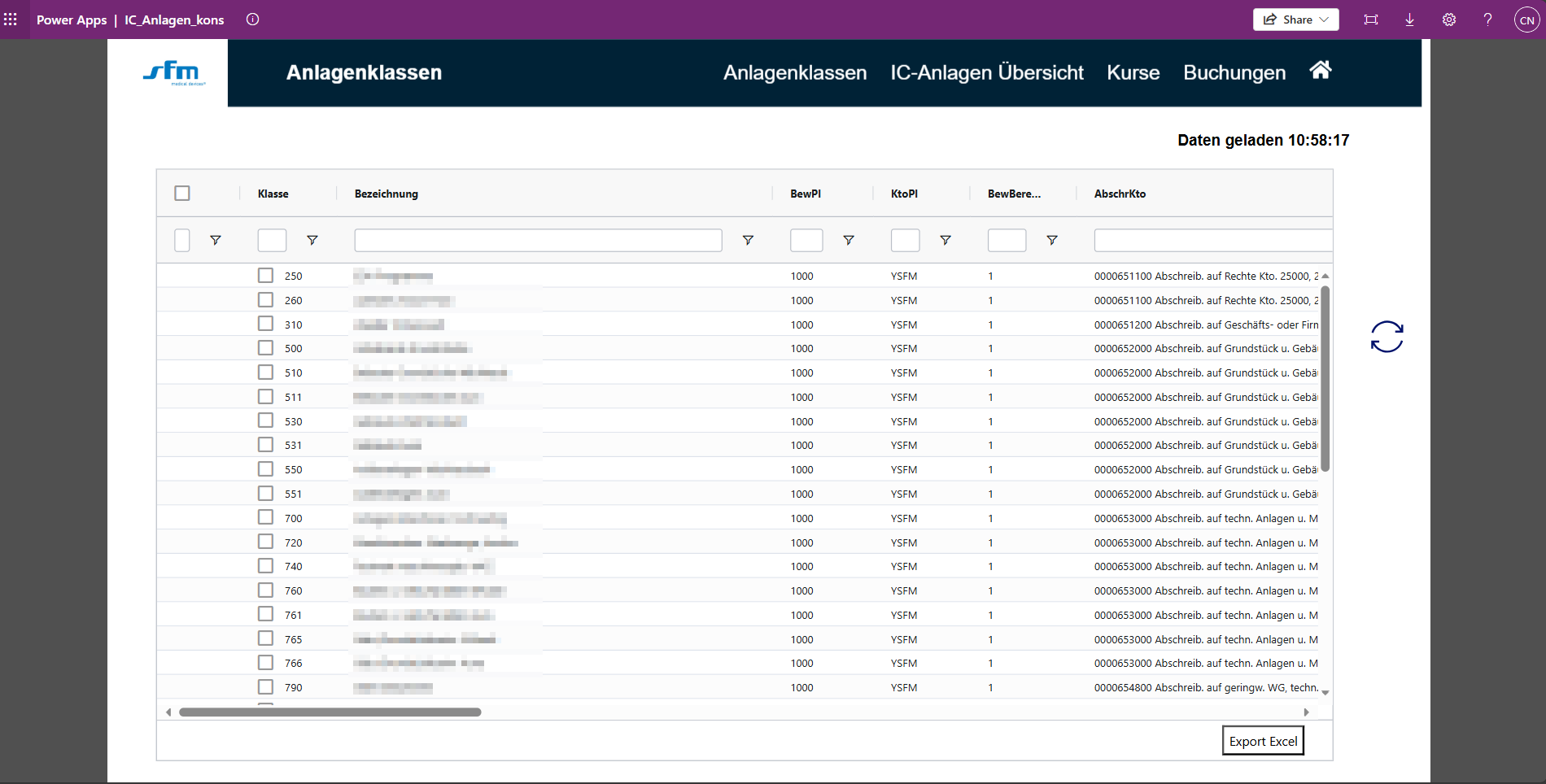Go to IC-Anlagen Übersicht page

[986, 72]
